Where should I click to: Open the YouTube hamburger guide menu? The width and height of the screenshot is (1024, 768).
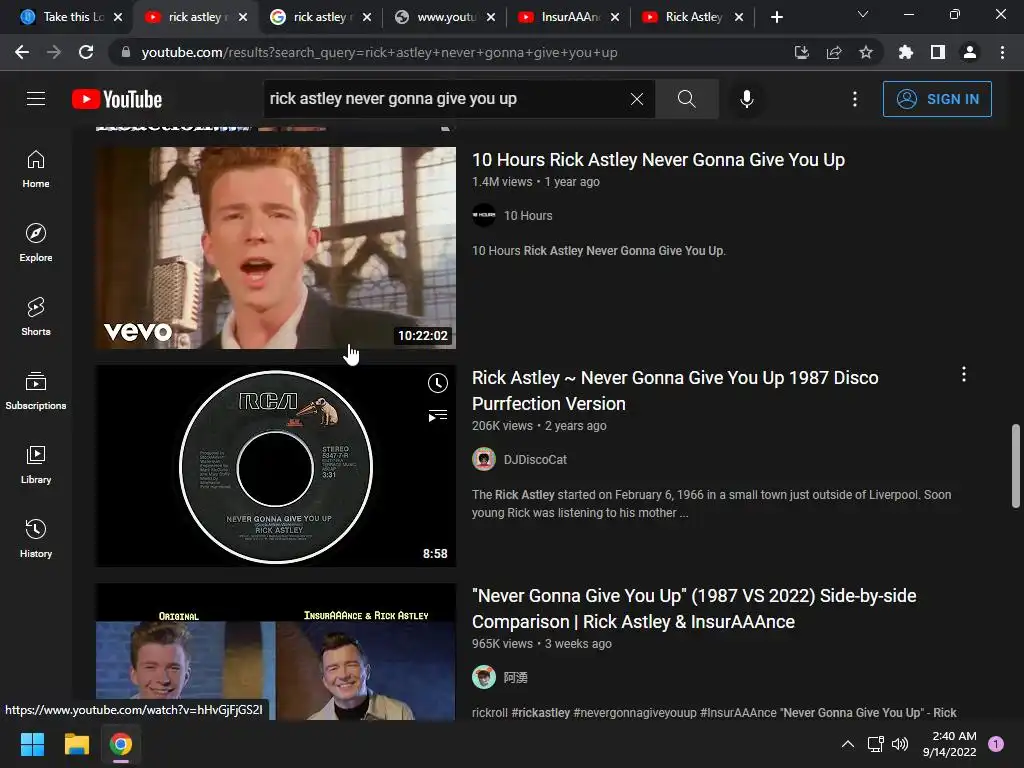pyautogui.click(x=36, y=99)
